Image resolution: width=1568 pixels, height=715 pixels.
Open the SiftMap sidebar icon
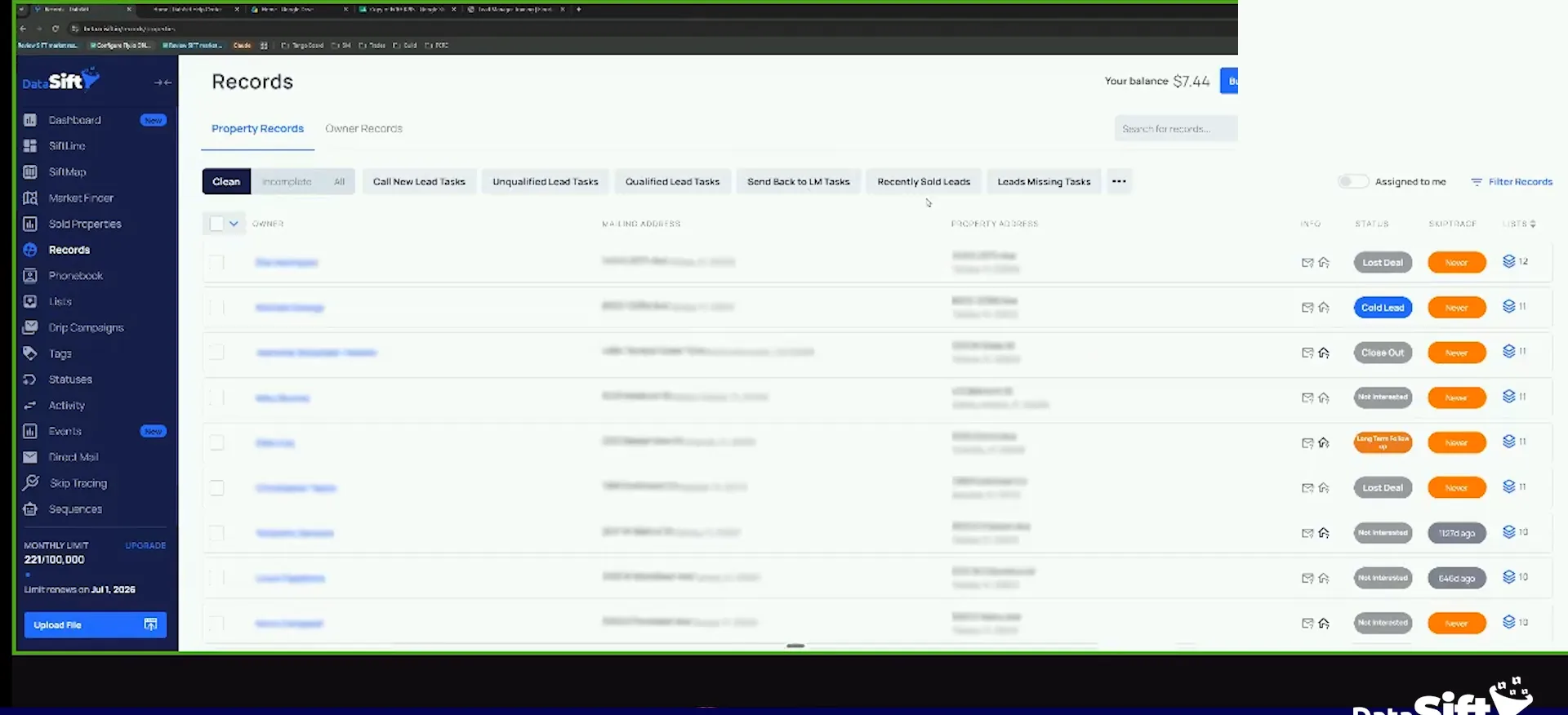[x=30, y=172]
